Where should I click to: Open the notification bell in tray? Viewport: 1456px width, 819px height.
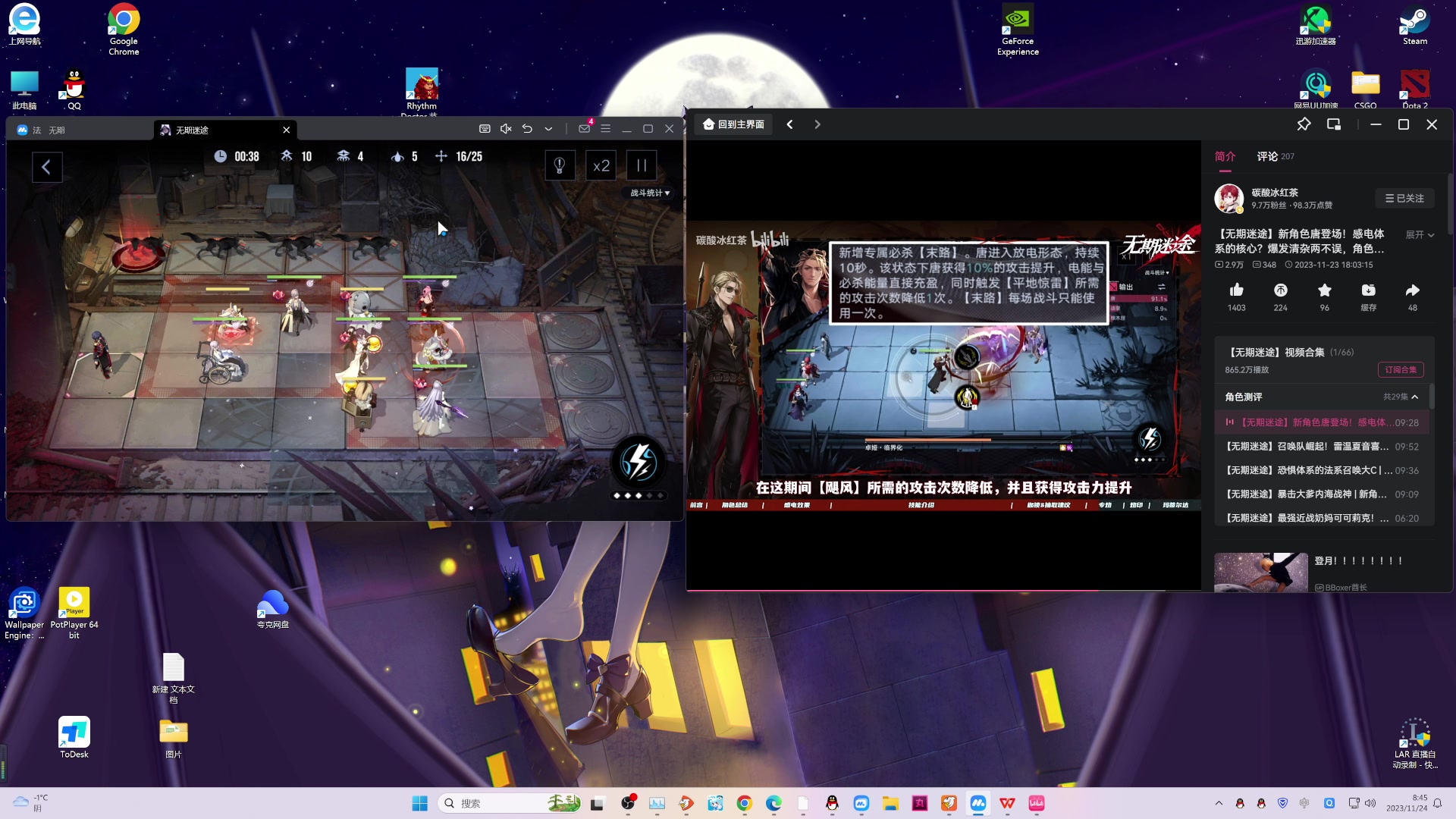(1438, 803)
